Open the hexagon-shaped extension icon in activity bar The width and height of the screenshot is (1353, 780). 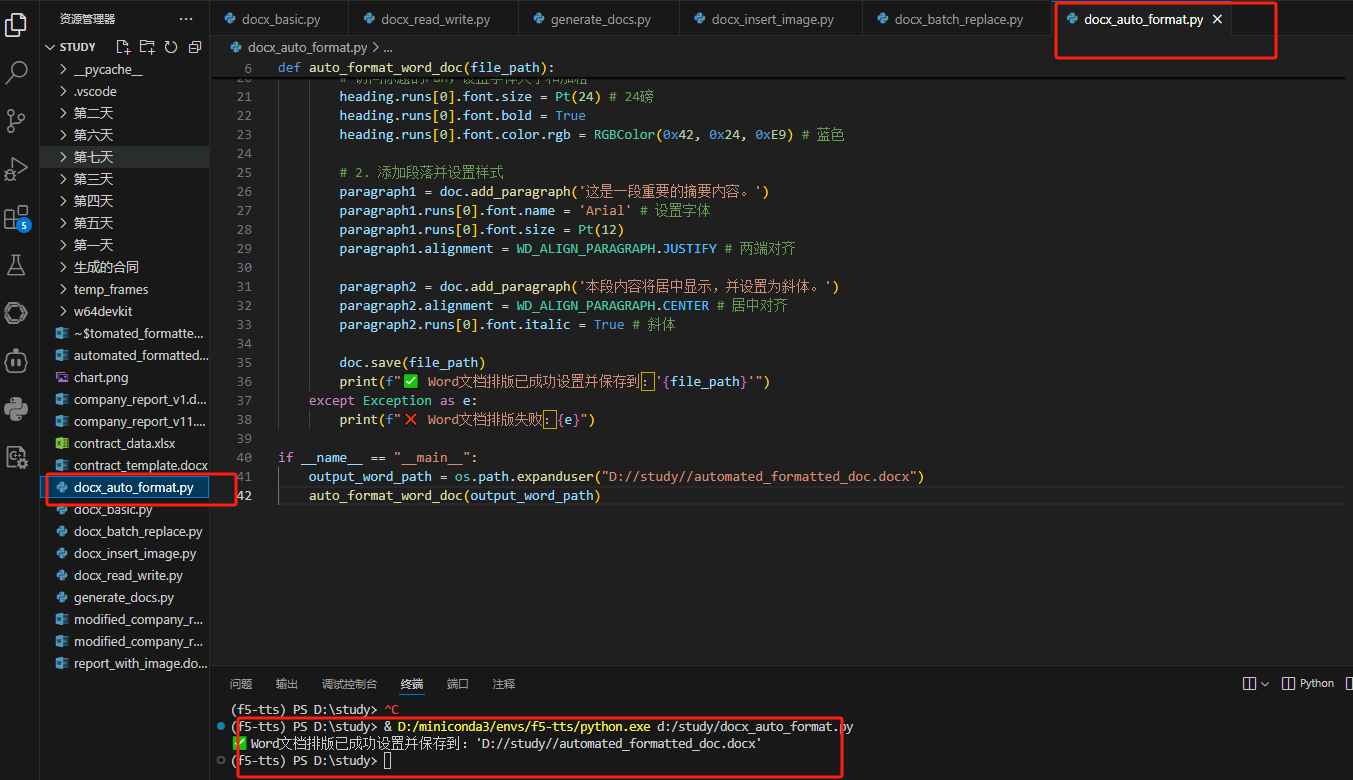pos(16,313)
